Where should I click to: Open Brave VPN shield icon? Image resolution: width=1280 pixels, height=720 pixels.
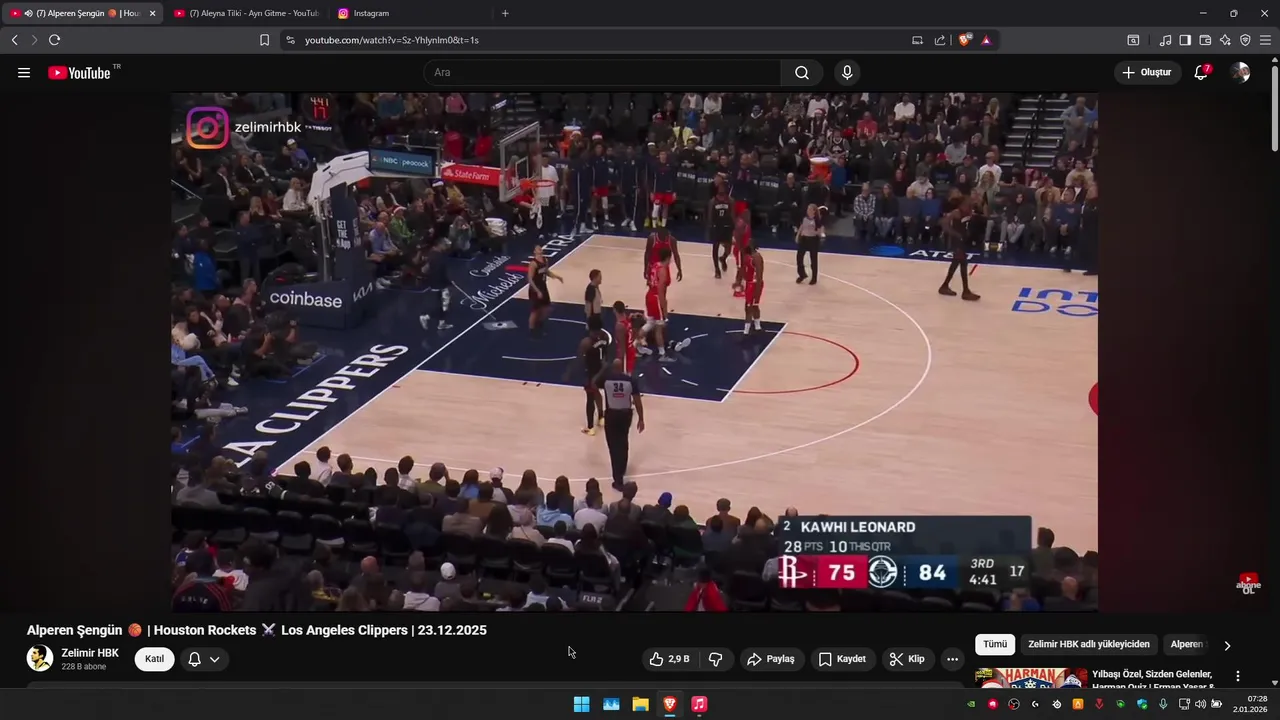[1245, 40]
